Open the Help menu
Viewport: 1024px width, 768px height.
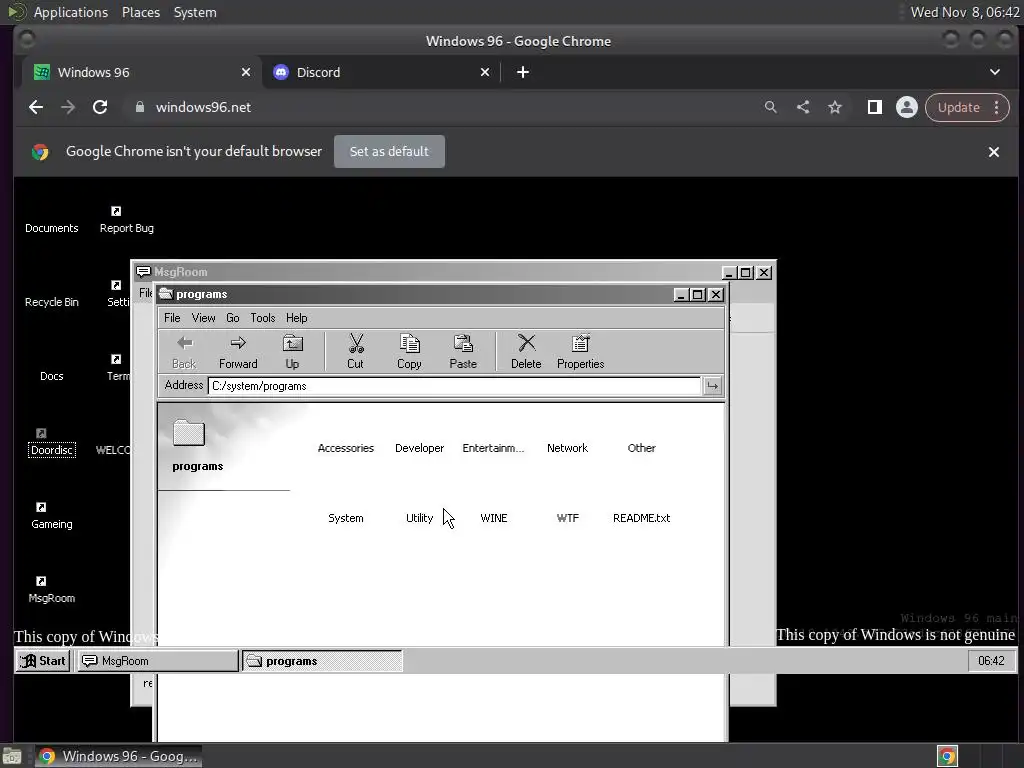296,318
